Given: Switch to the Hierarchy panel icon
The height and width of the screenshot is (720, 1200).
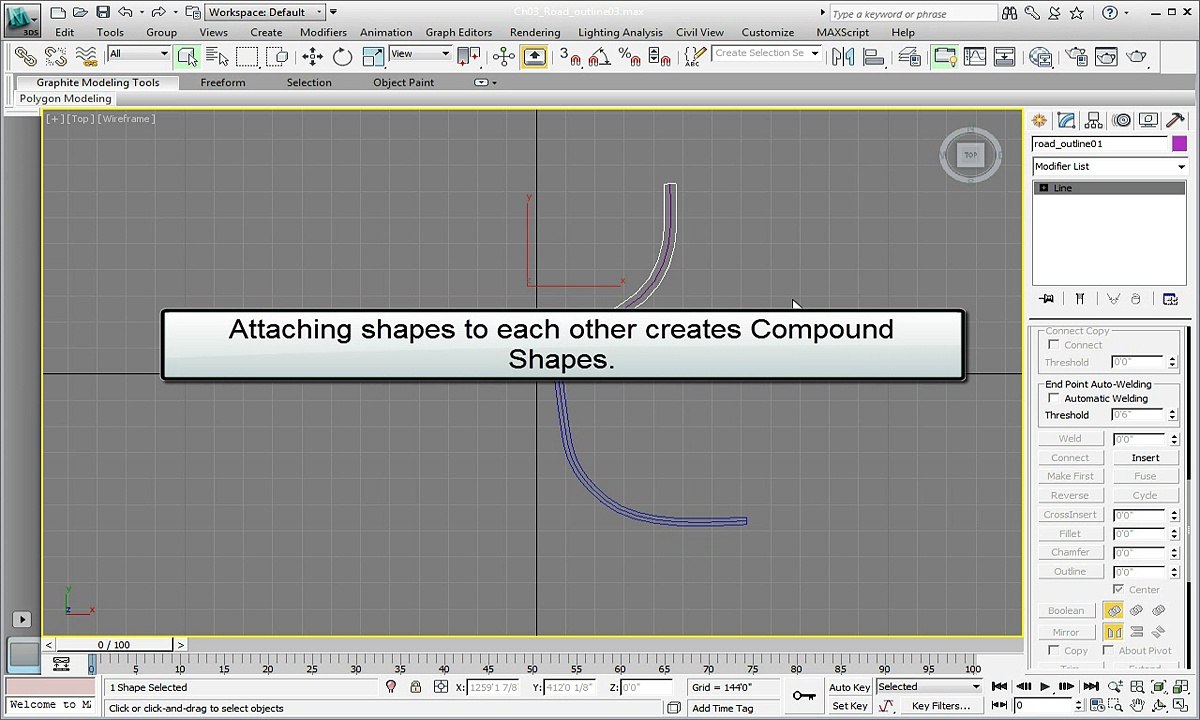Looking at the screenshot, I should click(x=1094, y=120).
